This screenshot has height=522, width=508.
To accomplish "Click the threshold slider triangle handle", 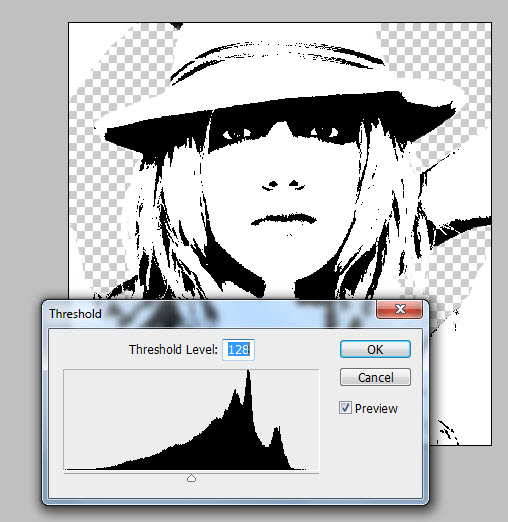I will (x=191, y=478).
